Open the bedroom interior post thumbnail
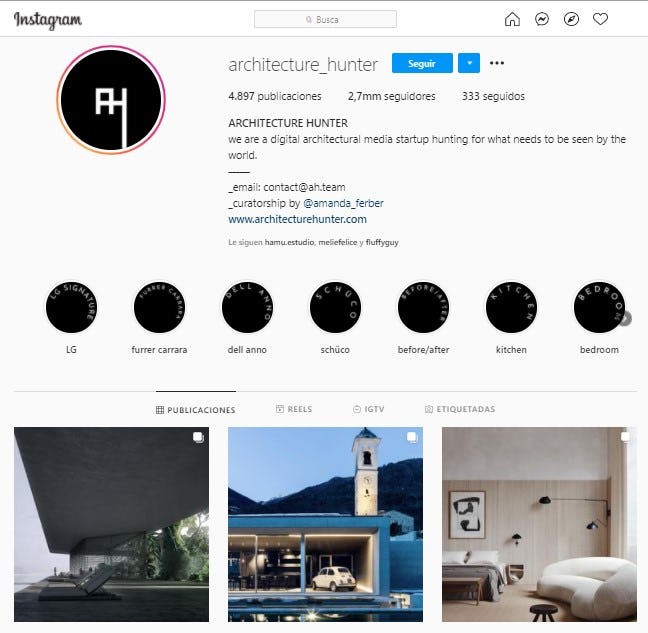This screenshot has height=633, width=648. coord(539,524)
